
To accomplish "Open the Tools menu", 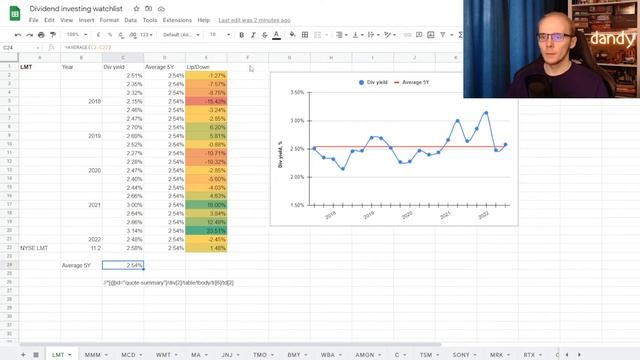I will (150, 20).
